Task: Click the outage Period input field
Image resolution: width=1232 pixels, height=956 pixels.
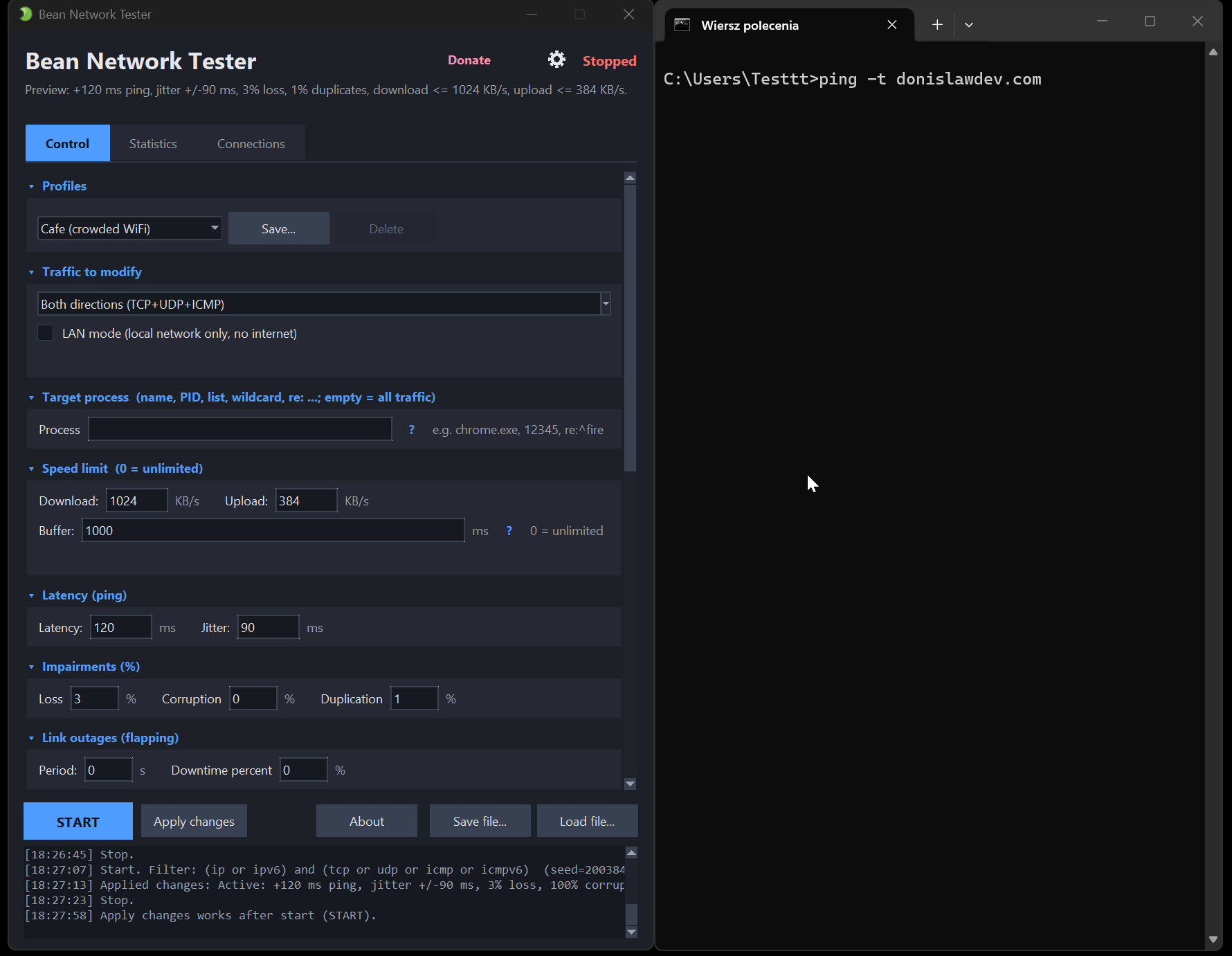Action: coord(109,770)
